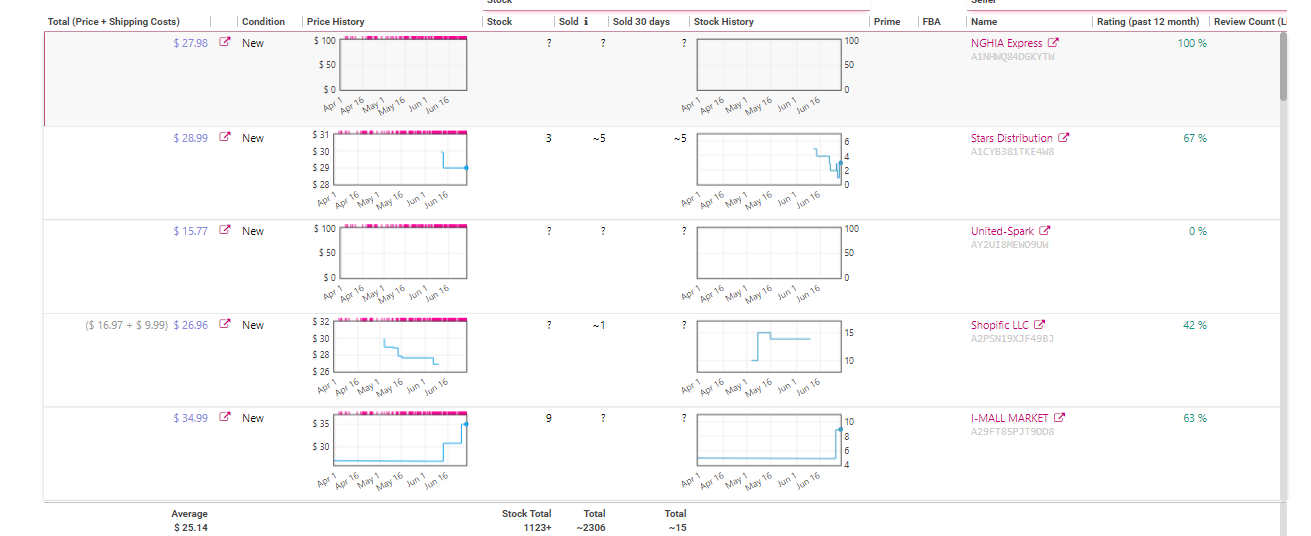Open external link icon next to $ 27.98
Viewport: 1311px width, 536px height.
[x=225, y=43]
